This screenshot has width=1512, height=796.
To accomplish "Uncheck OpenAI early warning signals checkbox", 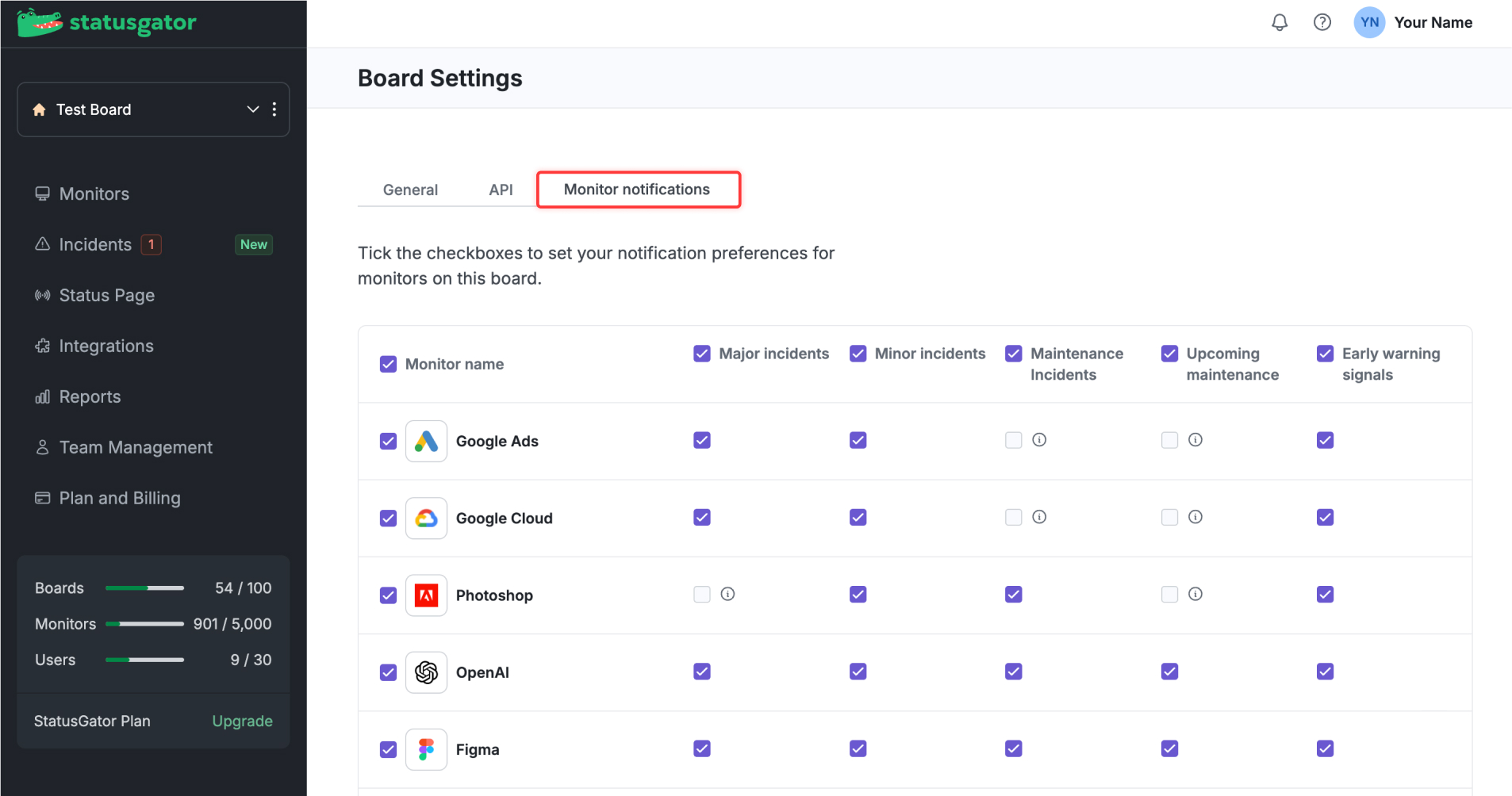I will click(1326, 672).
